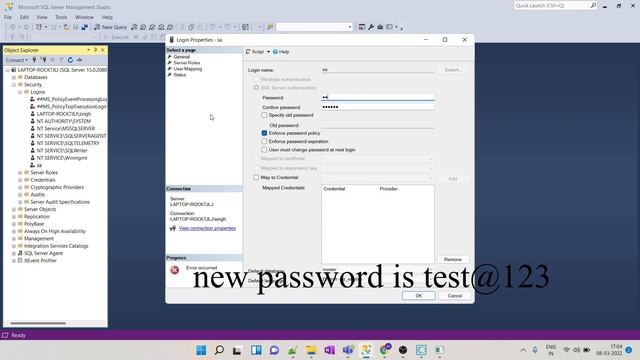Image resolution: width=640 pixels, height=360 pixels.
Task: Open the Script dropdown arrow
Action: tap(269, 52)
